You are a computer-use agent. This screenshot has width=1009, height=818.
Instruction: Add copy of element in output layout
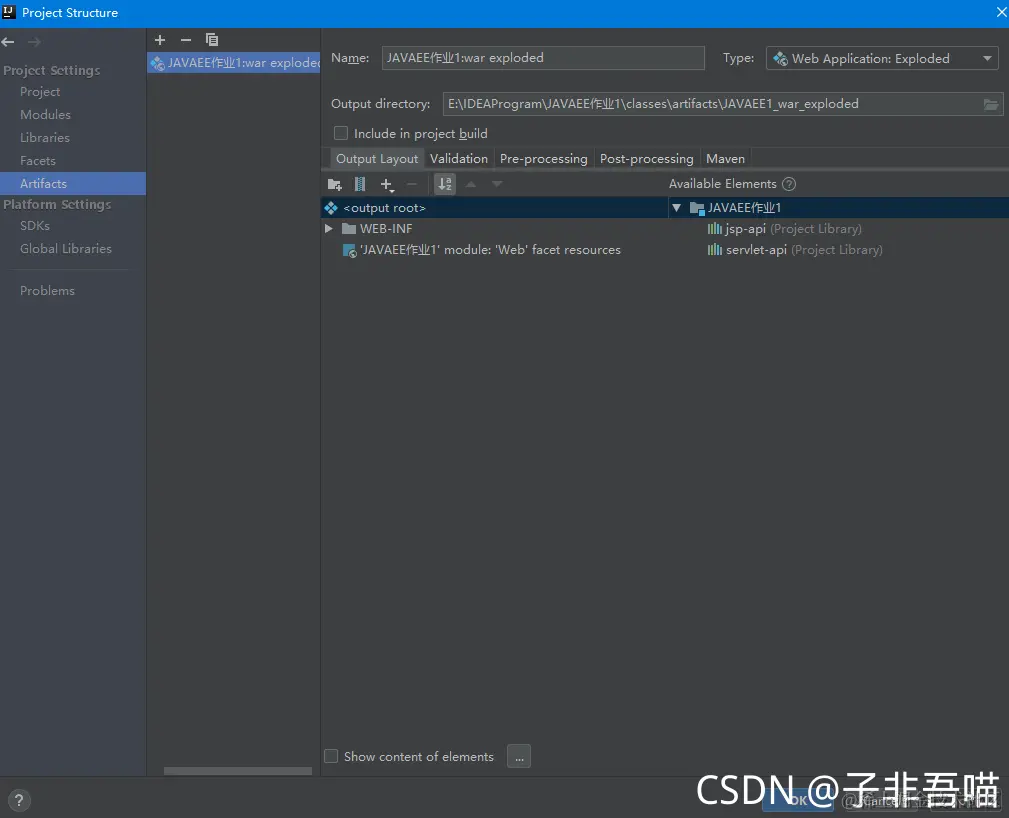(x=387, y=185)
